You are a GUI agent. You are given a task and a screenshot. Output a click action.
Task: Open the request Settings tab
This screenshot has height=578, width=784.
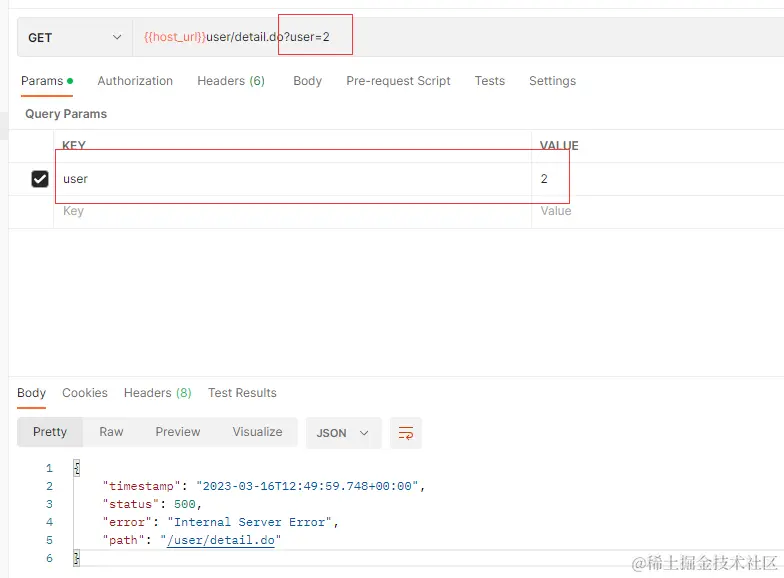tap(552, 81)
